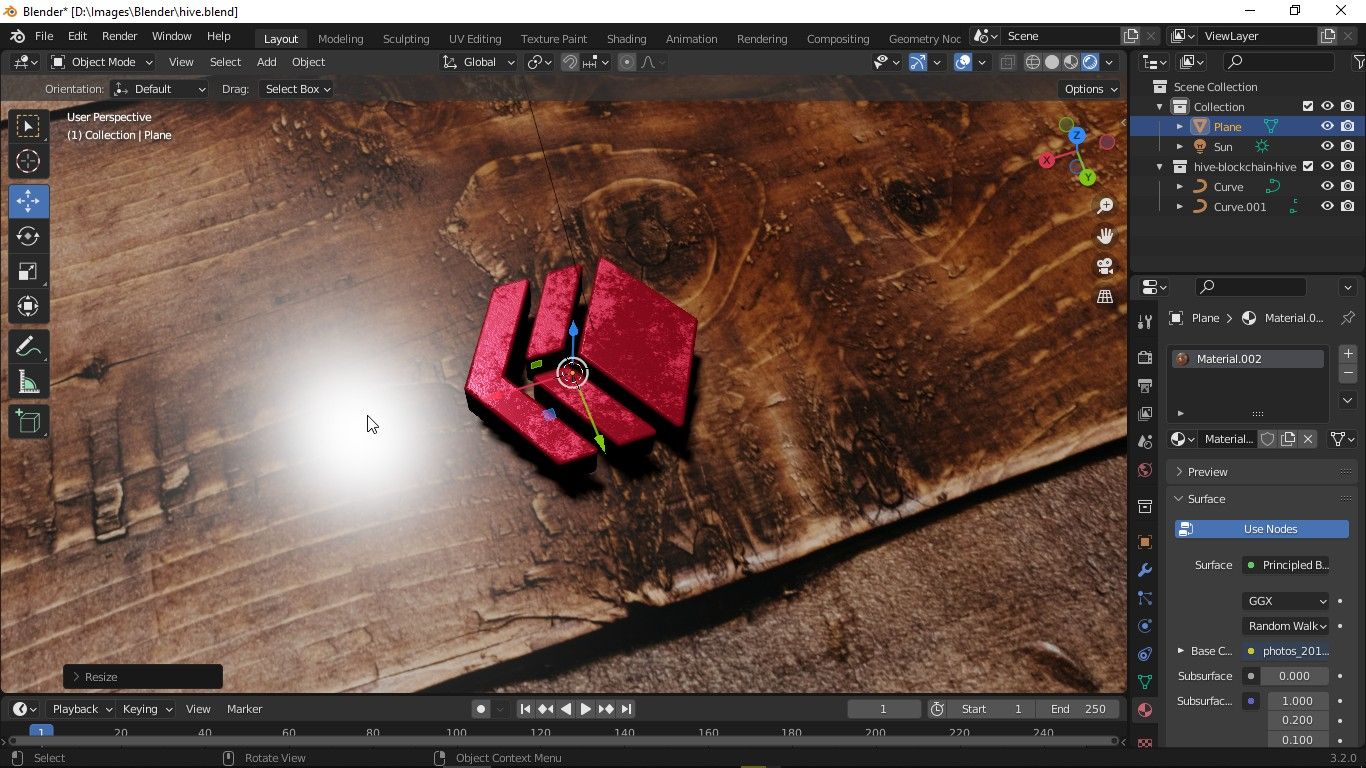Open the viewport Options dropdown

tap(1091, 89)
